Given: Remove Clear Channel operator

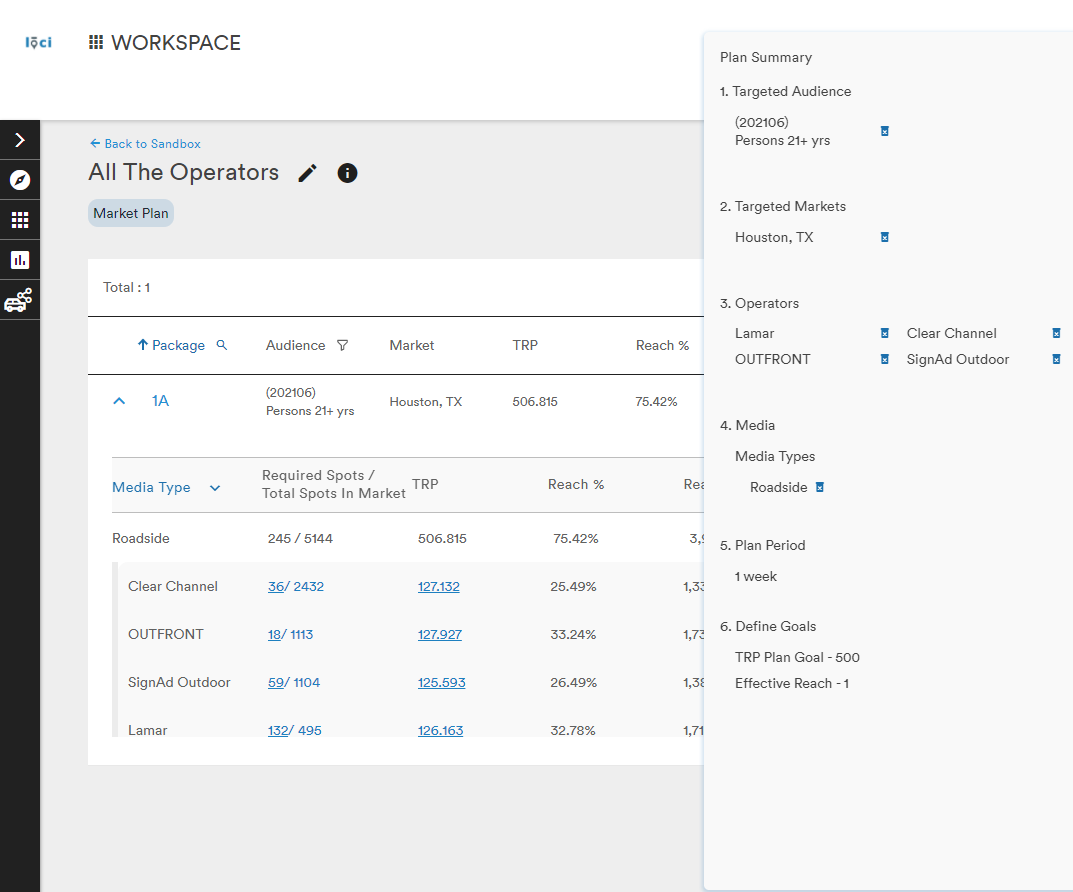Looking at the screenshot, I should pos(1057,333).
